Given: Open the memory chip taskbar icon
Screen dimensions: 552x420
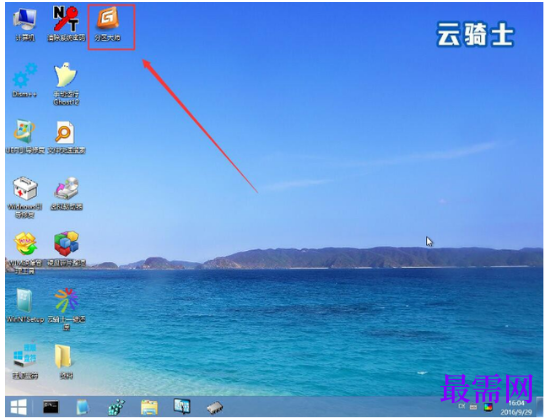Looking at the screenshot, I should (x=214, y=408).
